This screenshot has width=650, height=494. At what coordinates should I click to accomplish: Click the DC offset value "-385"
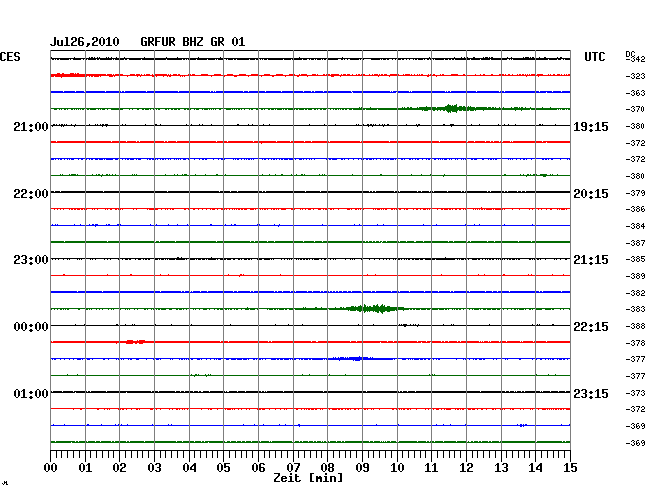point(635,259)
